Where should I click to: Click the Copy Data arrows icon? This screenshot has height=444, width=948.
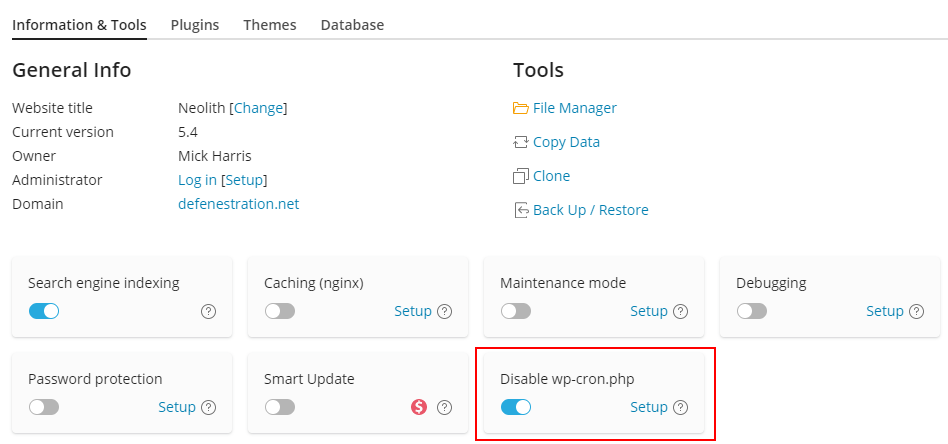click(521, 142)
